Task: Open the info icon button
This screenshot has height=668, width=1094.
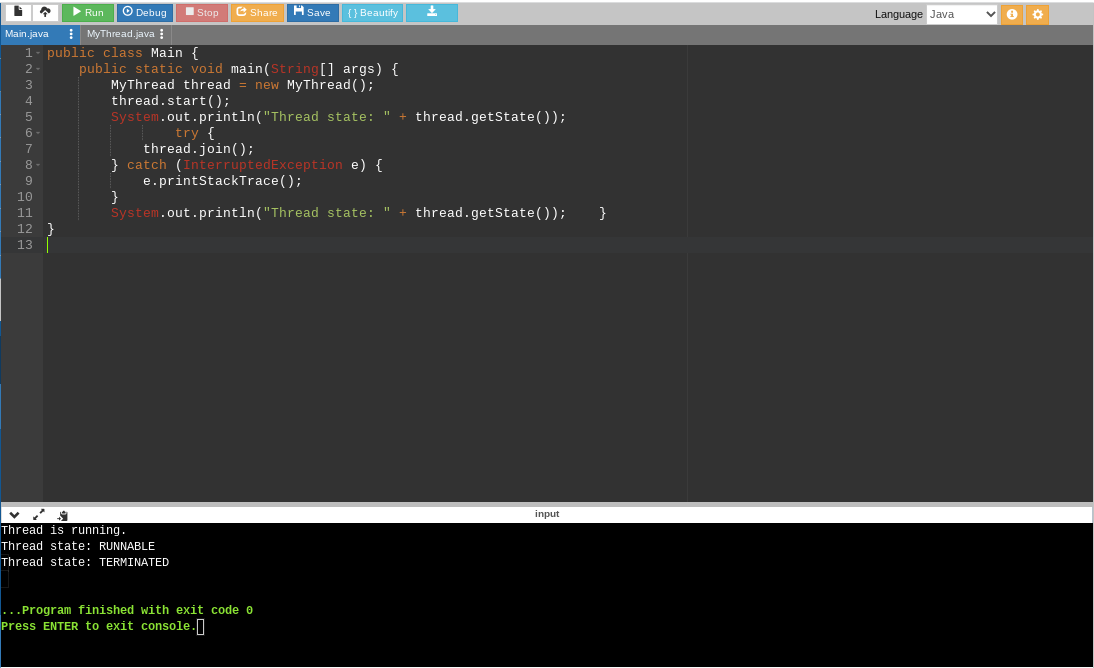Action: [x=1012, y=14]
